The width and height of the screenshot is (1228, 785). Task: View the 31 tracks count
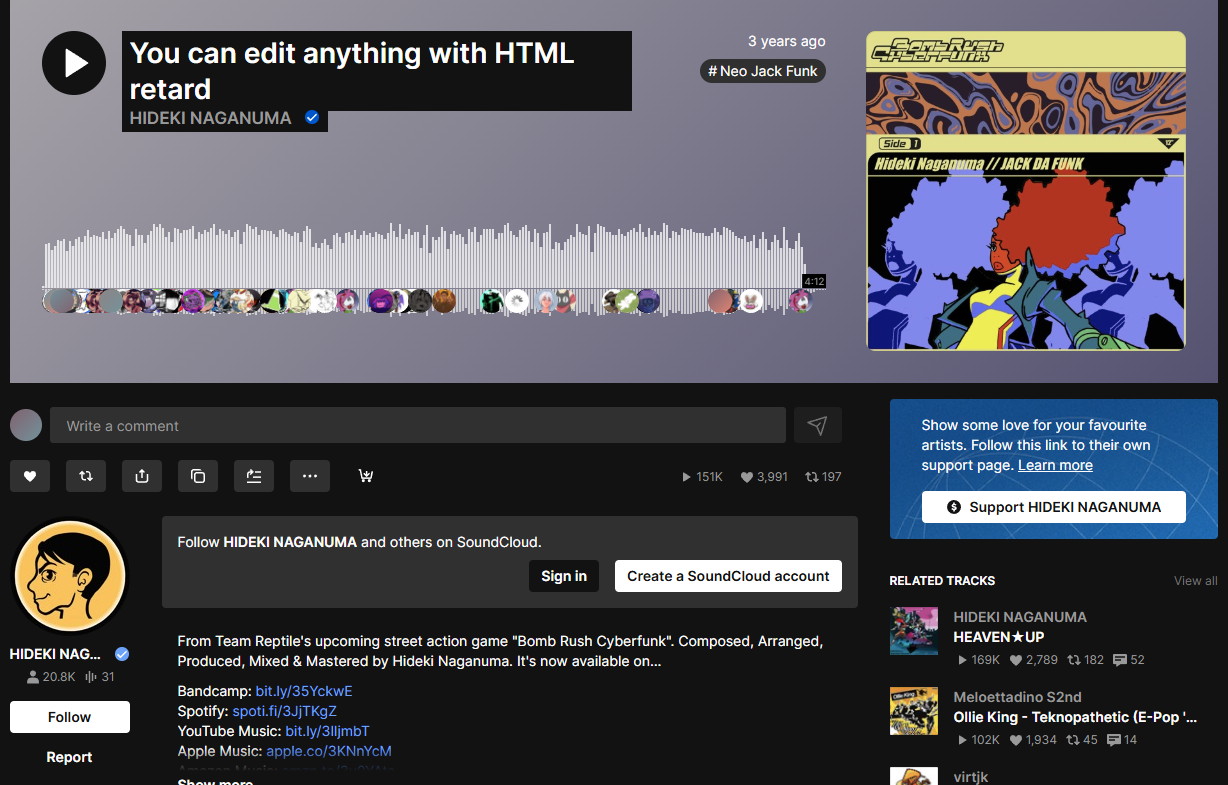pos(100,677)
